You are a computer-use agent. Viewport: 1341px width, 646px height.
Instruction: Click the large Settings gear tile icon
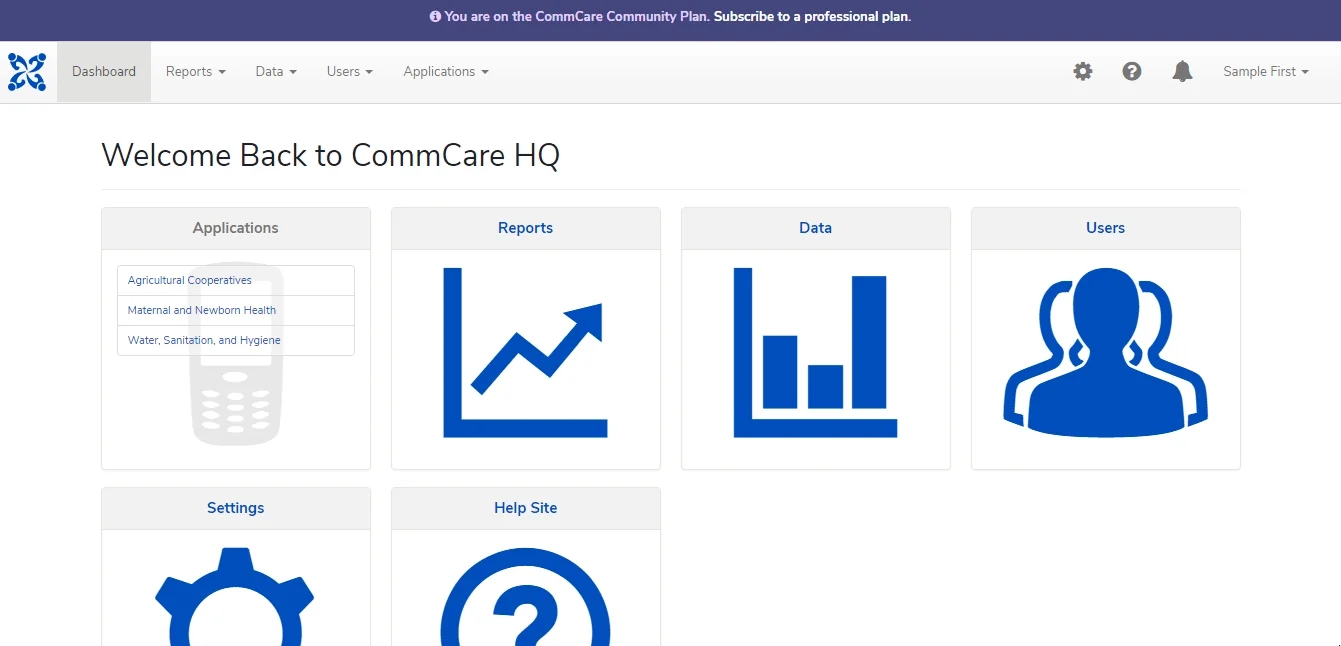(x=235, y=596)
